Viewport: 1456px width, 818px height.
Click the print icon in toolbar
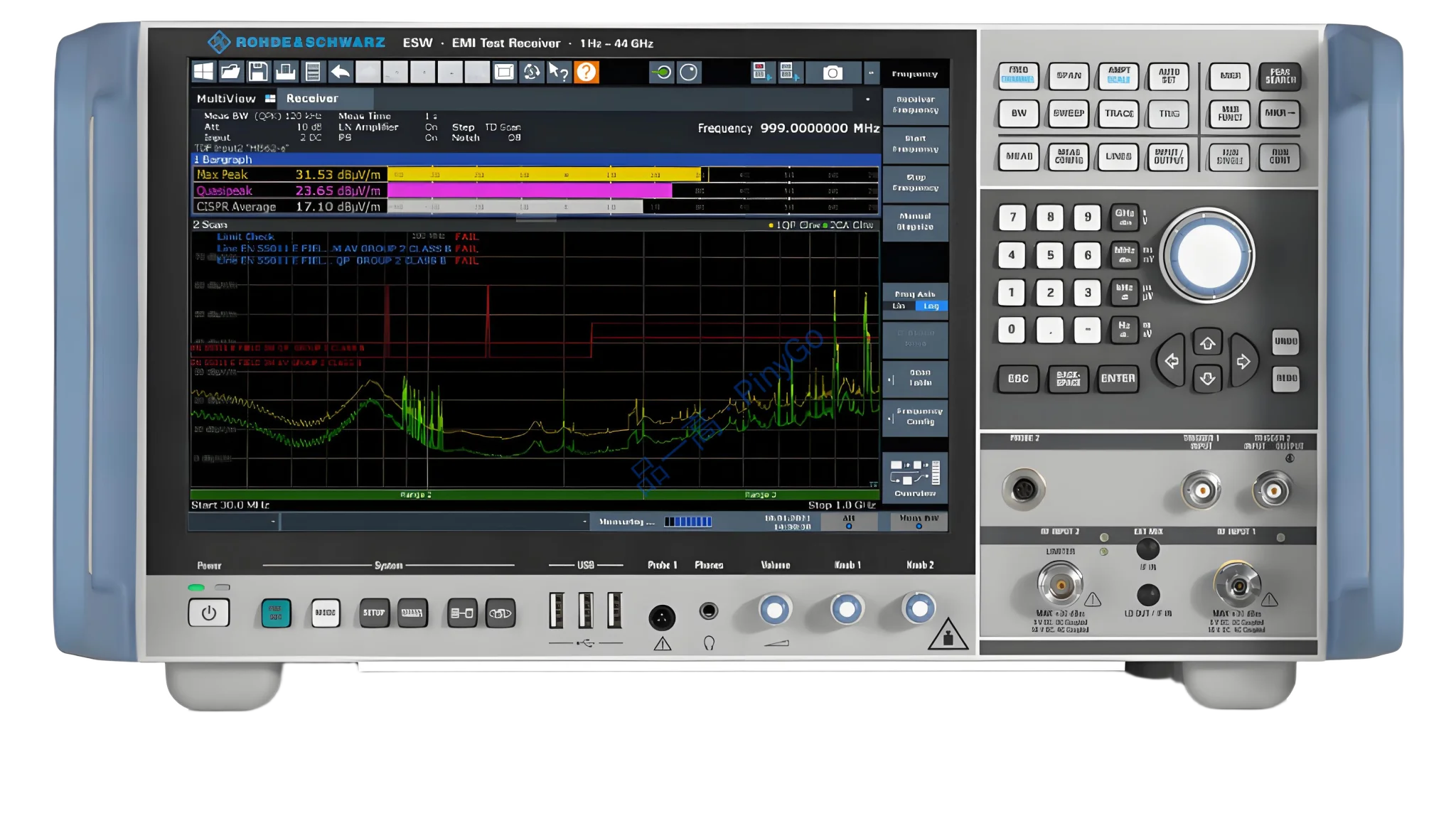(286, 72)
